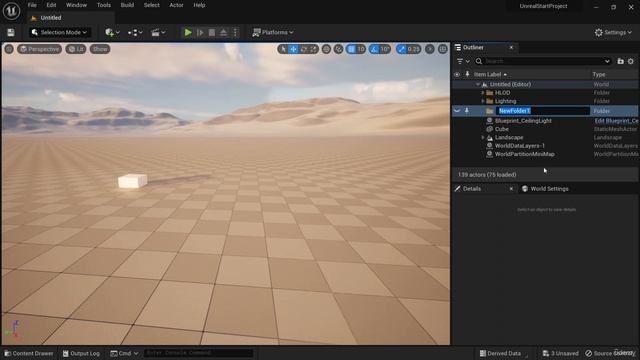The height and width of the screenshot is (360, 640).
Task: Toggle the scale snapping icon
Action: point(402,49)
